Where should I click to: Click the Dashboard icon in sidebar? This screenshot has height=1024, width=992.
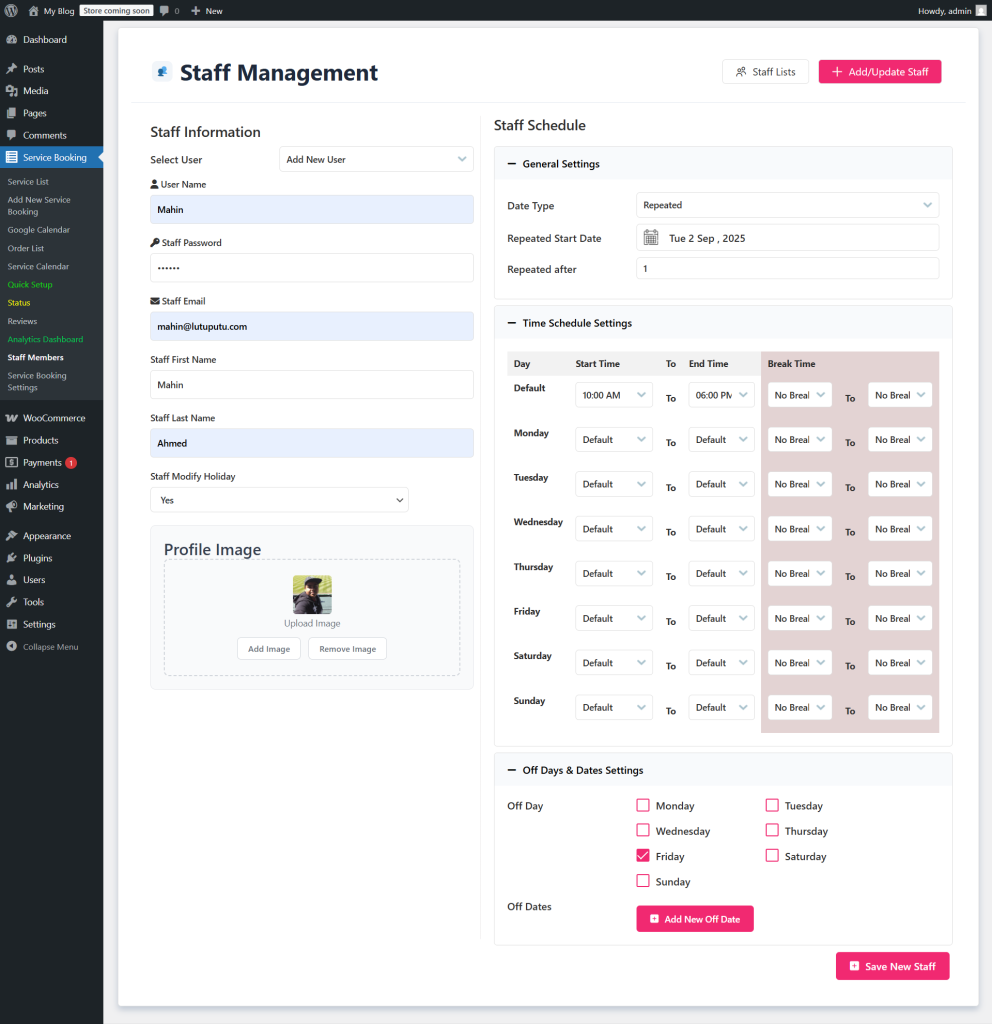(x=12, y=40)
